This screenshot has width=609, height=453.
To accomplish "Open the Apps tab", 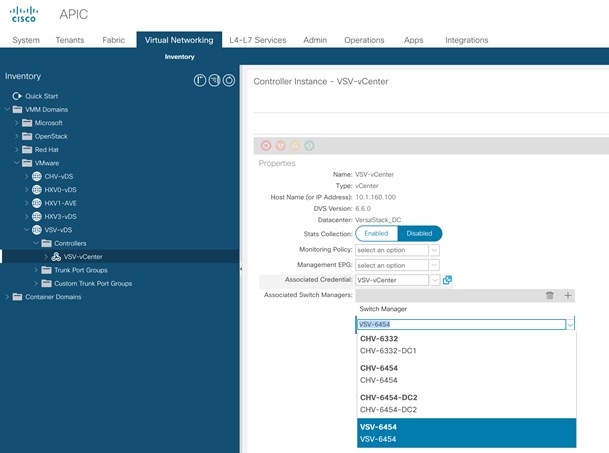I will [413, 40].
